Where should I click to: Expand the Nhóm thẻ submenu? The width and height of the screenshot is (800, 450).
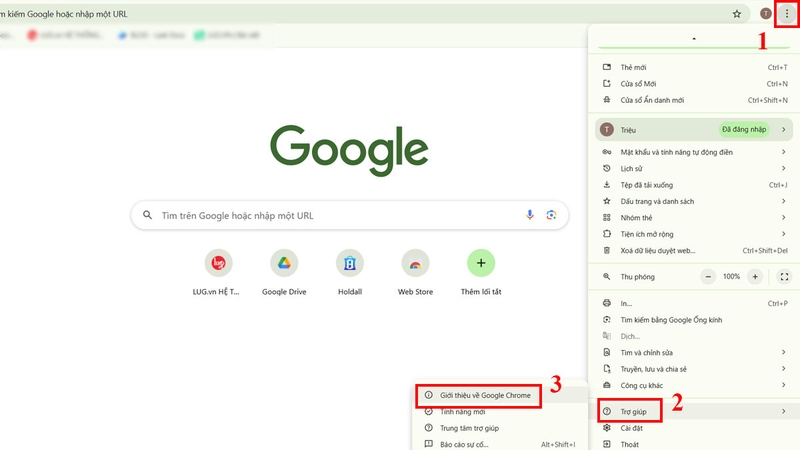(694, 217)
